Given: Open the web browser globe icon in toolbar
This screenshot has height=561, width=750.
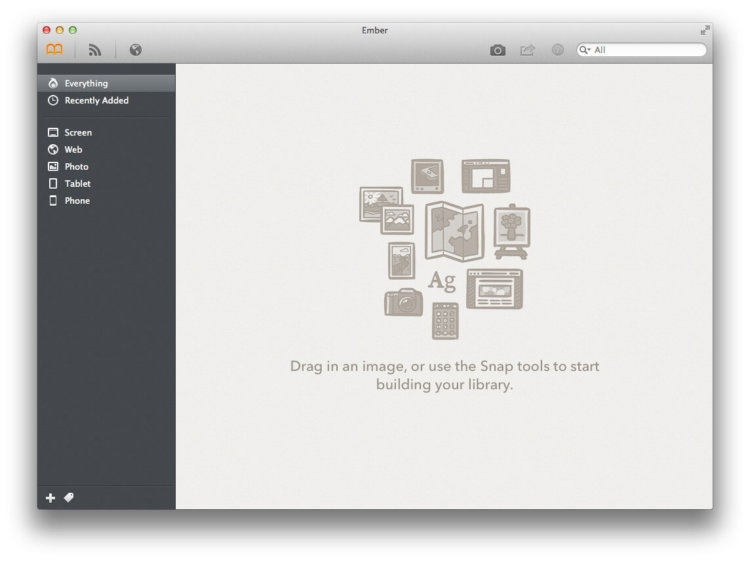Looking at the screenshot, I should (x=135, y=50).
